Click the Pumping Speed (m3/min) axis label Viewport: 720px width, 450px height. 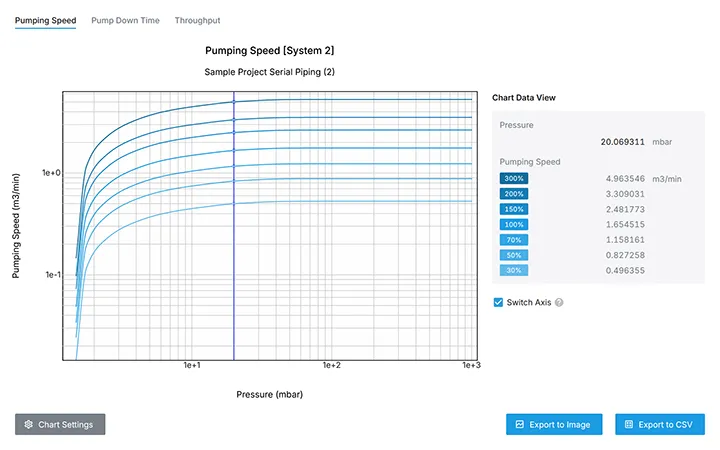tap(16, 225)
